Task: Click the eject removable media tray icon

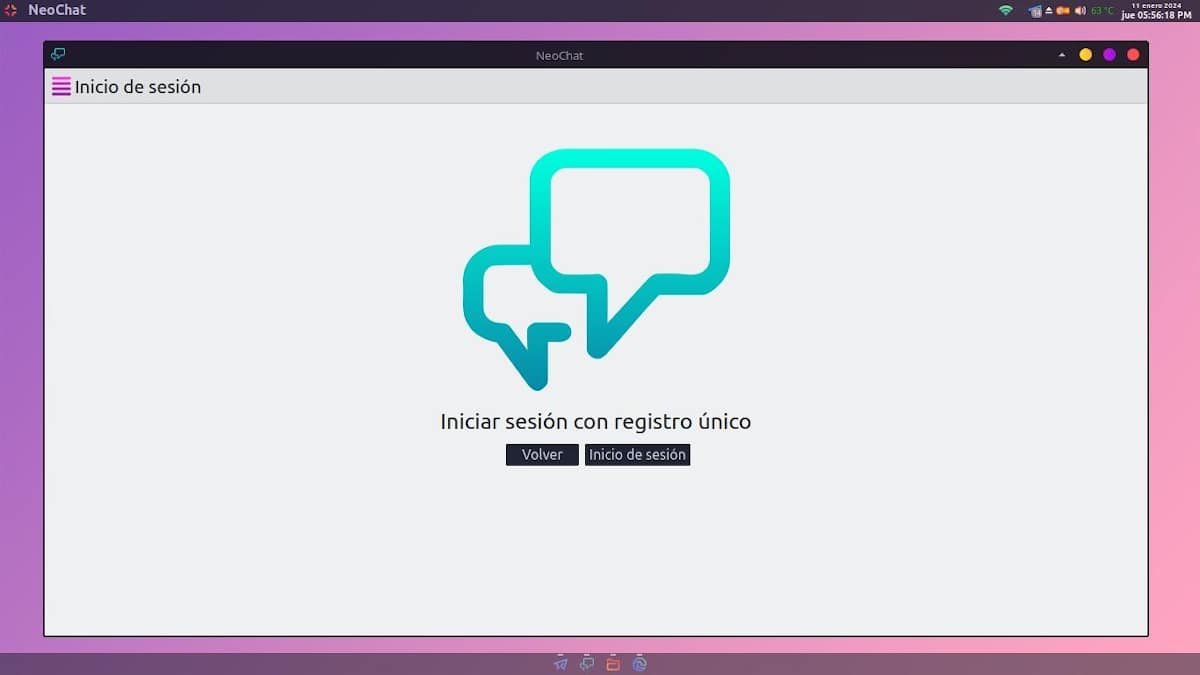Action: click(1047, 10)
